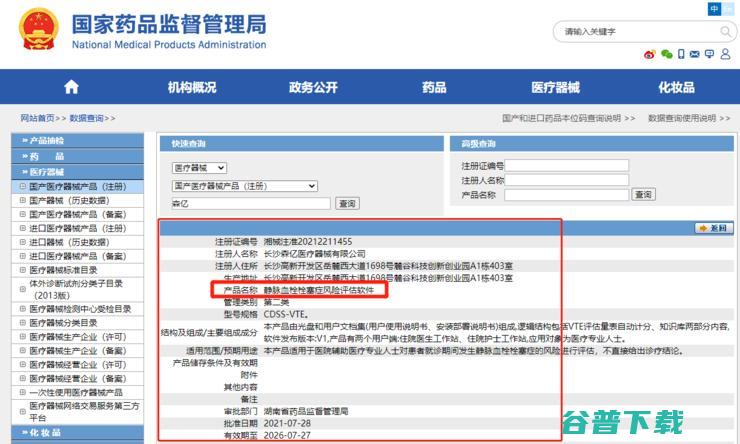The width and height of the screenshot is (740, 444).
Task: Click the 返回 back button
Action: pos(714,228)
